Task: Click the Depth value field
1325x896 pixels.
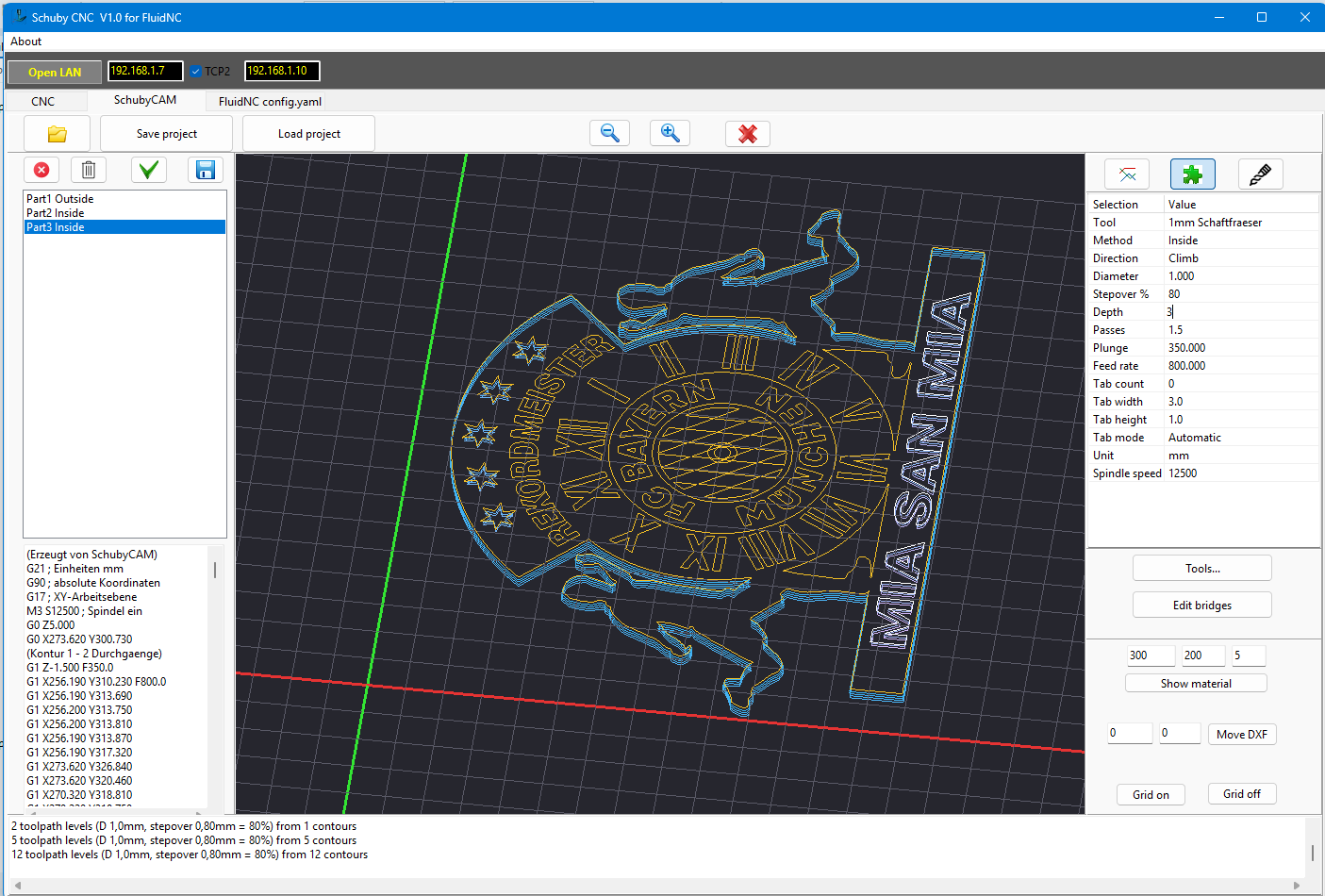Action: [1241, 312]
